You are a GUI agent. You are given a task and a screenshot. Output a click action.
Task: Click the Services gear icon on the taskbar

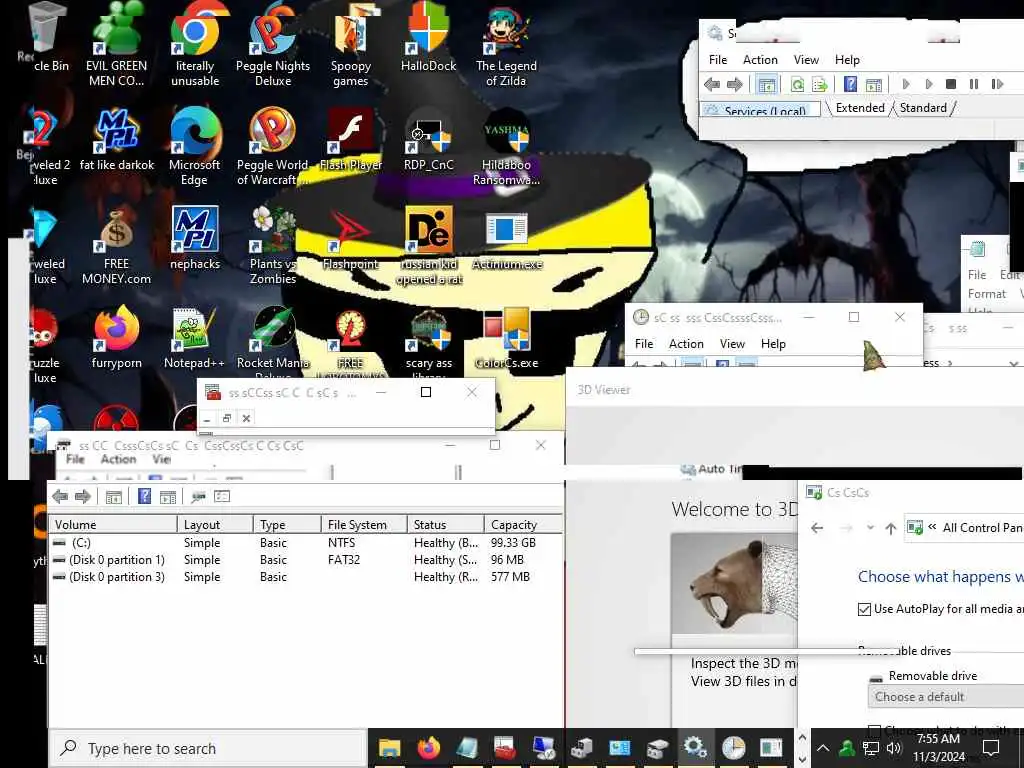pos(695,748)
